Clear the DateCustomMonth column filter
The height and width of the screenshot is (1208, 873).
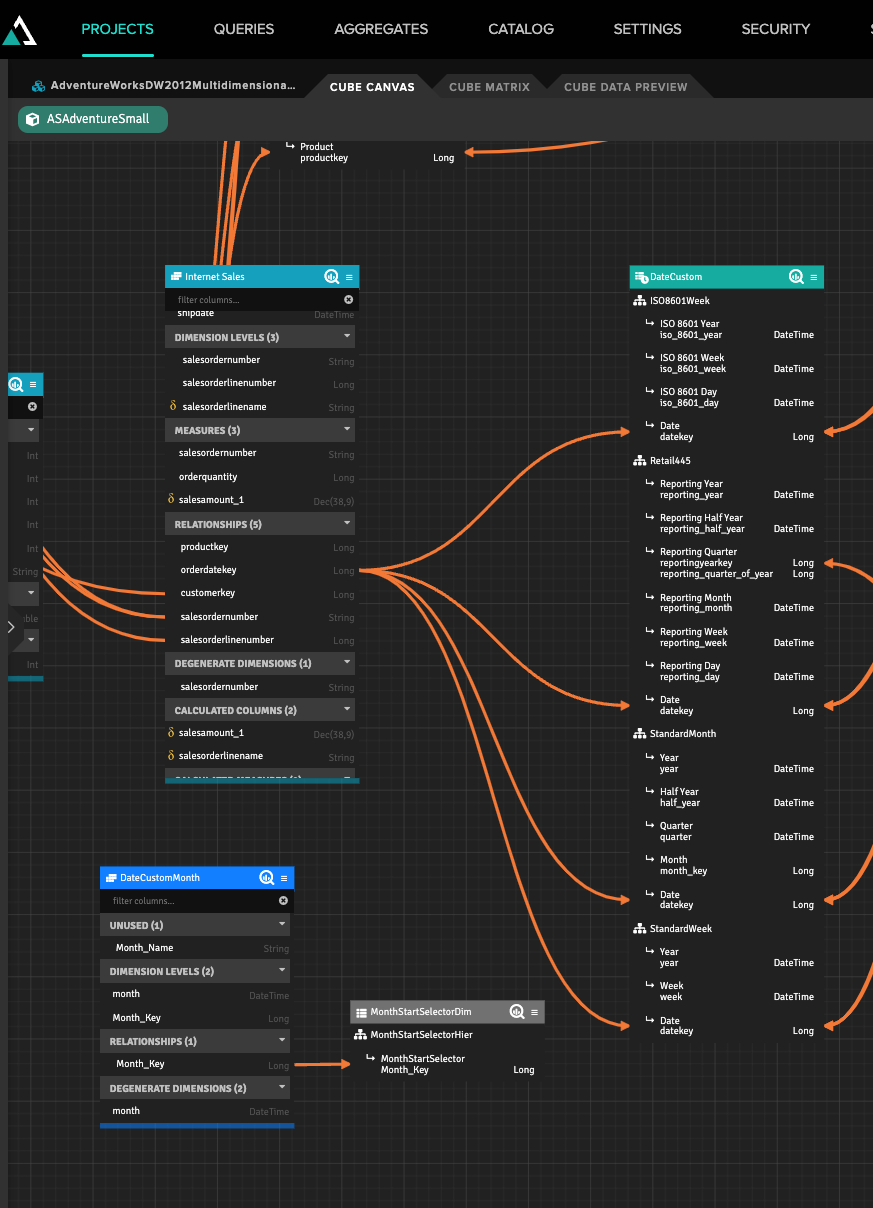click(x=283, y=900)
